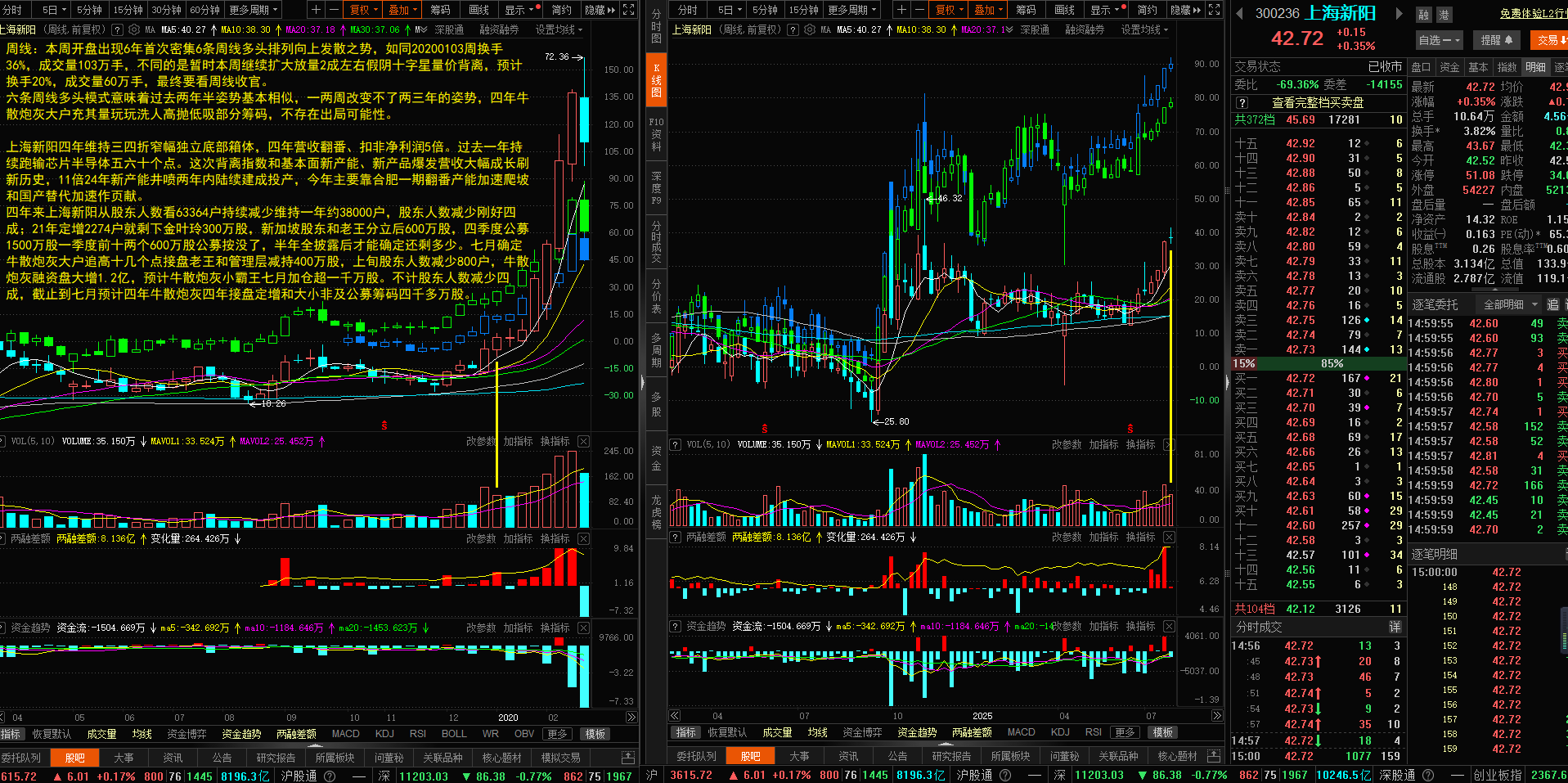
Task: Open the 显示 dropdown in the left chart
Action: pyautogui.click(x=519, y=10)
